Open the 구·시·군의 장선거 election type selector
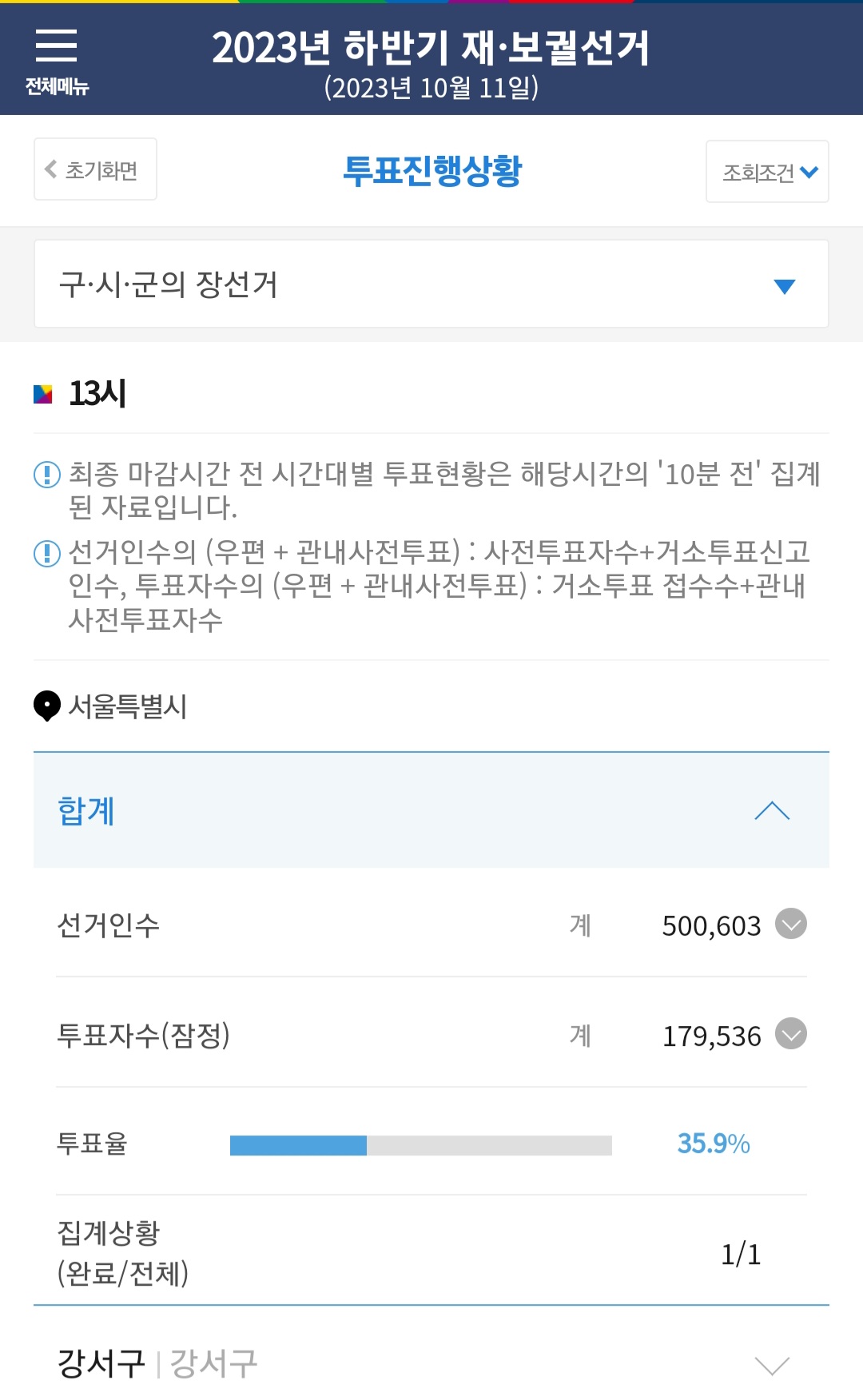 (x=431, y=284)
